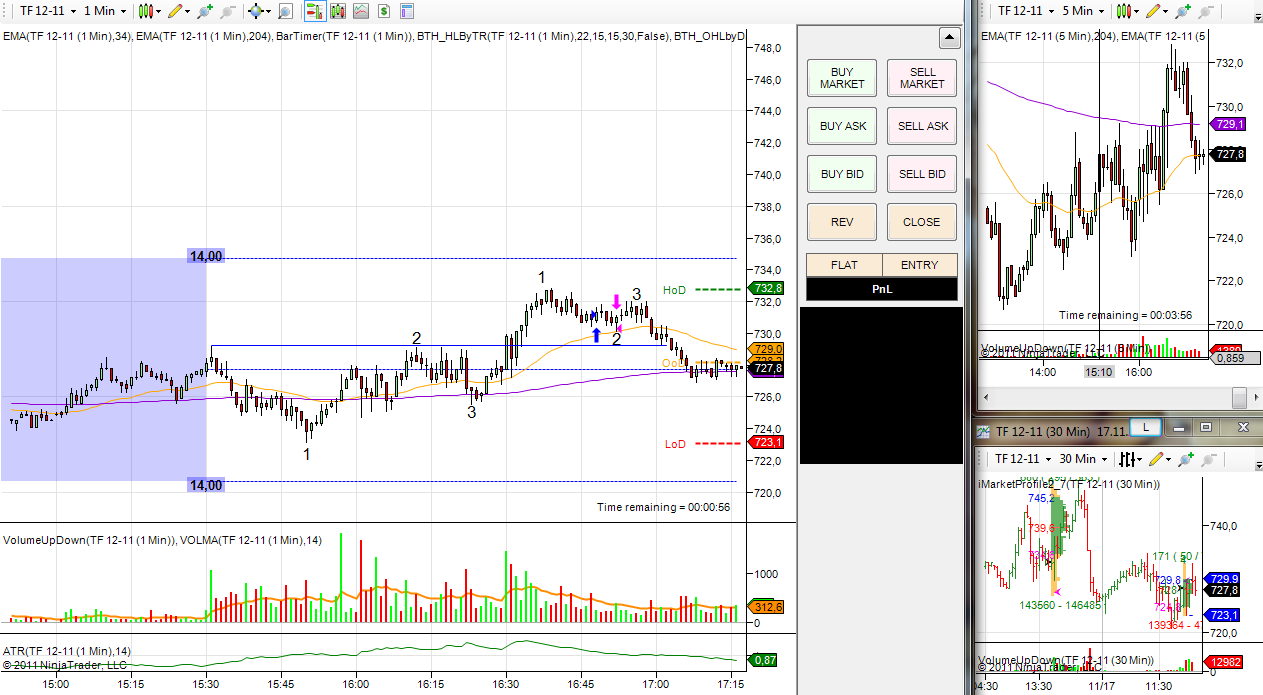The width and height of the screenshot is (1263, 695).
Task: Click the SELL ASK button
Action: point(922,126)
